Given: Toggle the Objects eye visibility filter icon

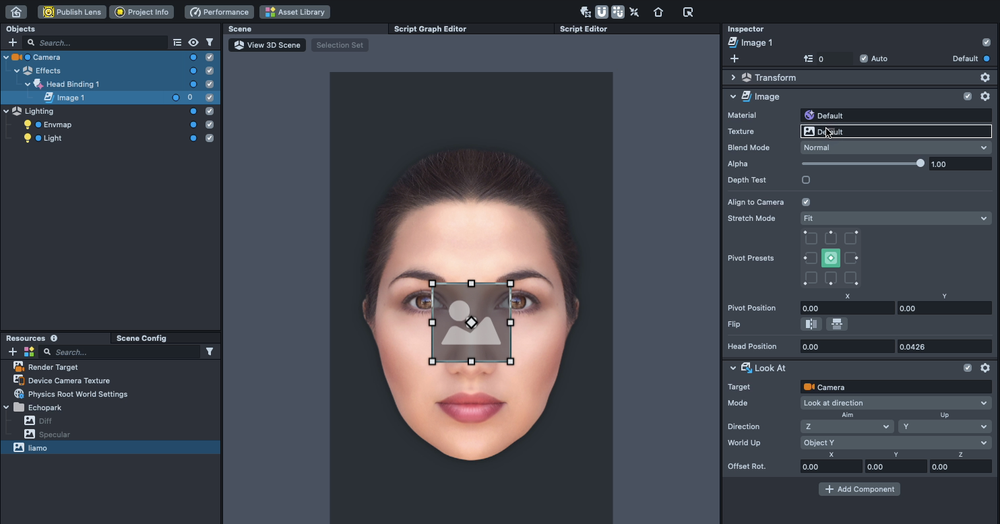Looking at the screenshot, I should (193, 43).
